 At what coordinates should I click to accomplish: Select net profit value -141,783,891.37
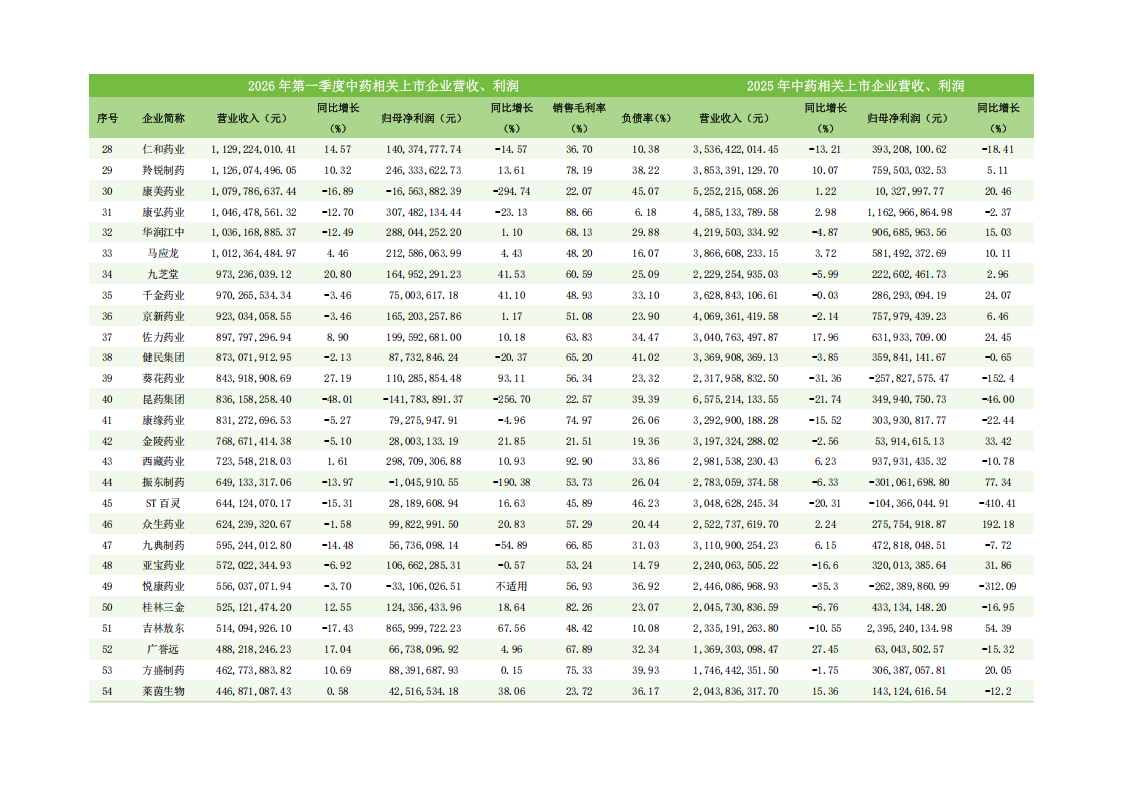[x=423, y=400]
